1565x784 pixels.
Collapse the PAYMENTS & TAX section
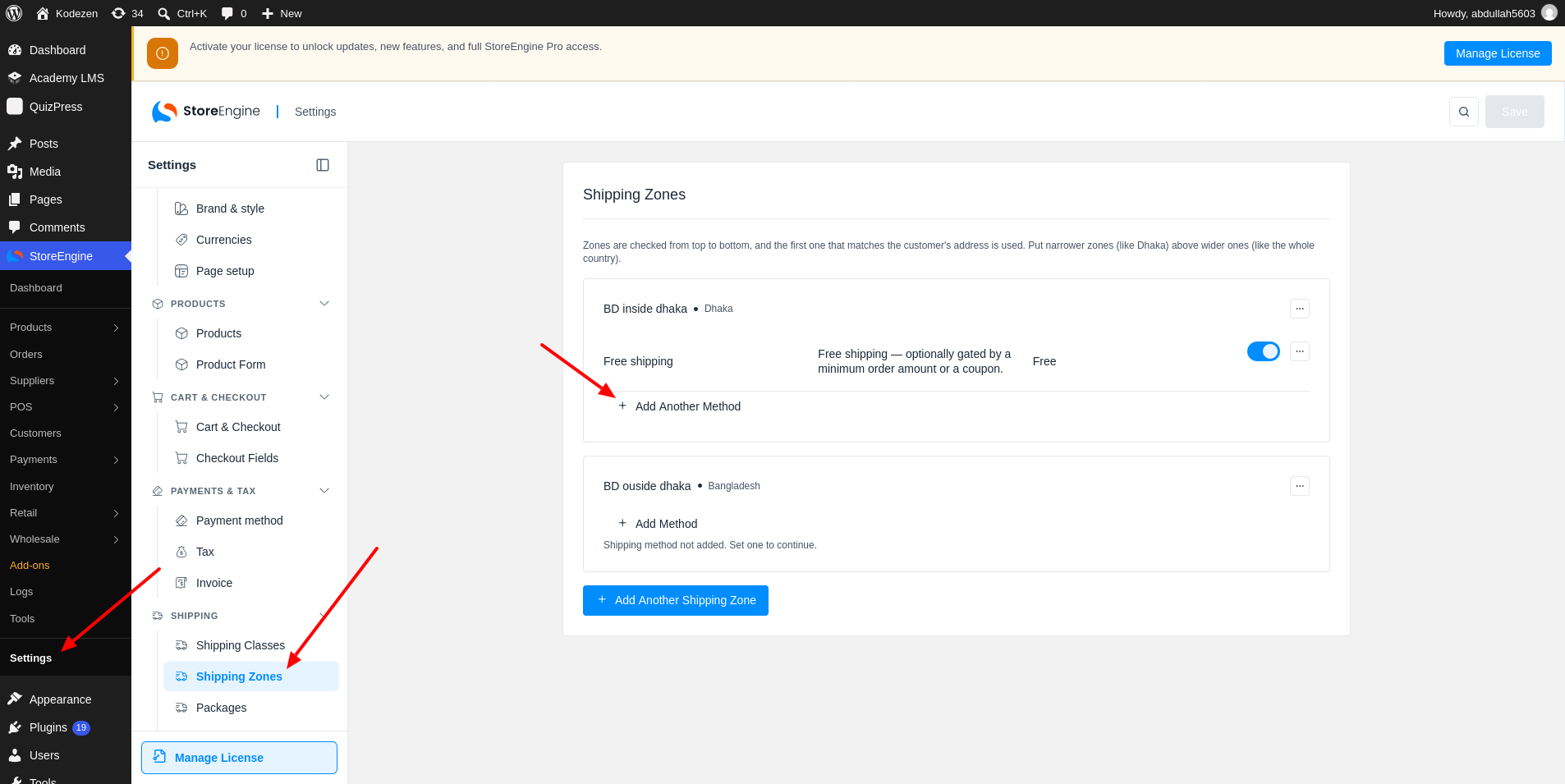324,491
